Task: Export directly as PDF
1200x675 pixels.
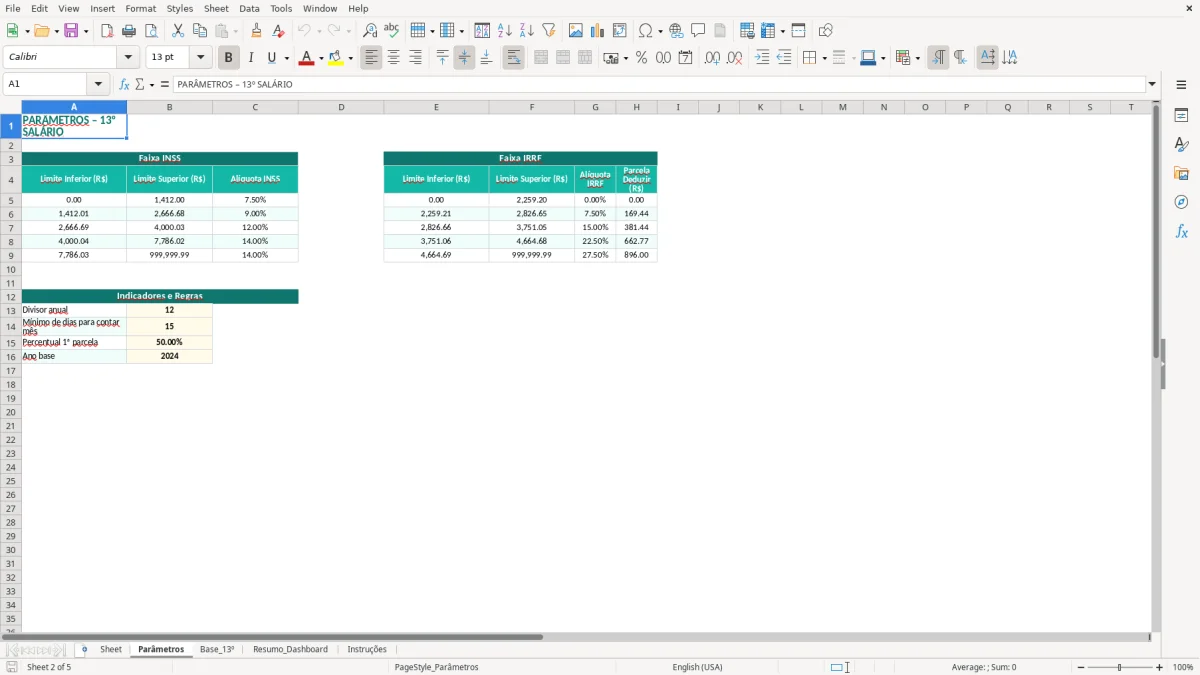Action: tap(107, 31)
